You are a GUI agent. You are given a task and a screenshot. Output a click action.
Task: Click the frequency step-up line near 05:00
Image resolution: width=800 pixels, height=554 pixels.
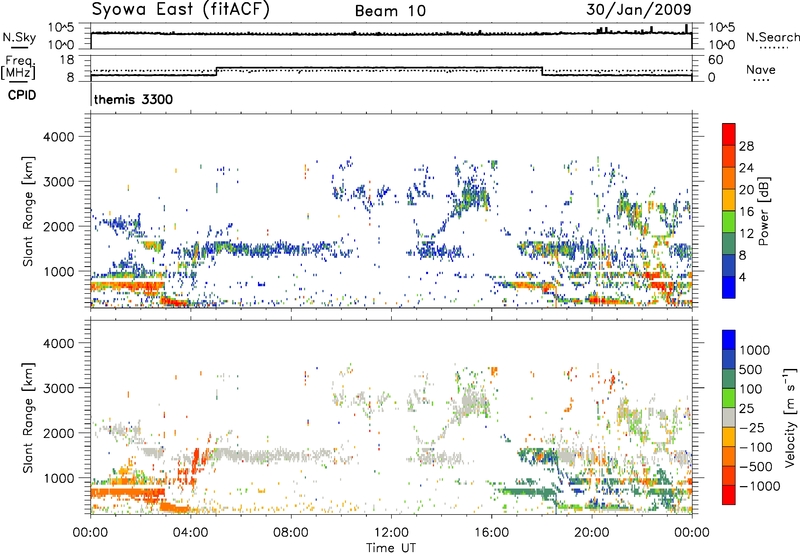pos(217,71)
